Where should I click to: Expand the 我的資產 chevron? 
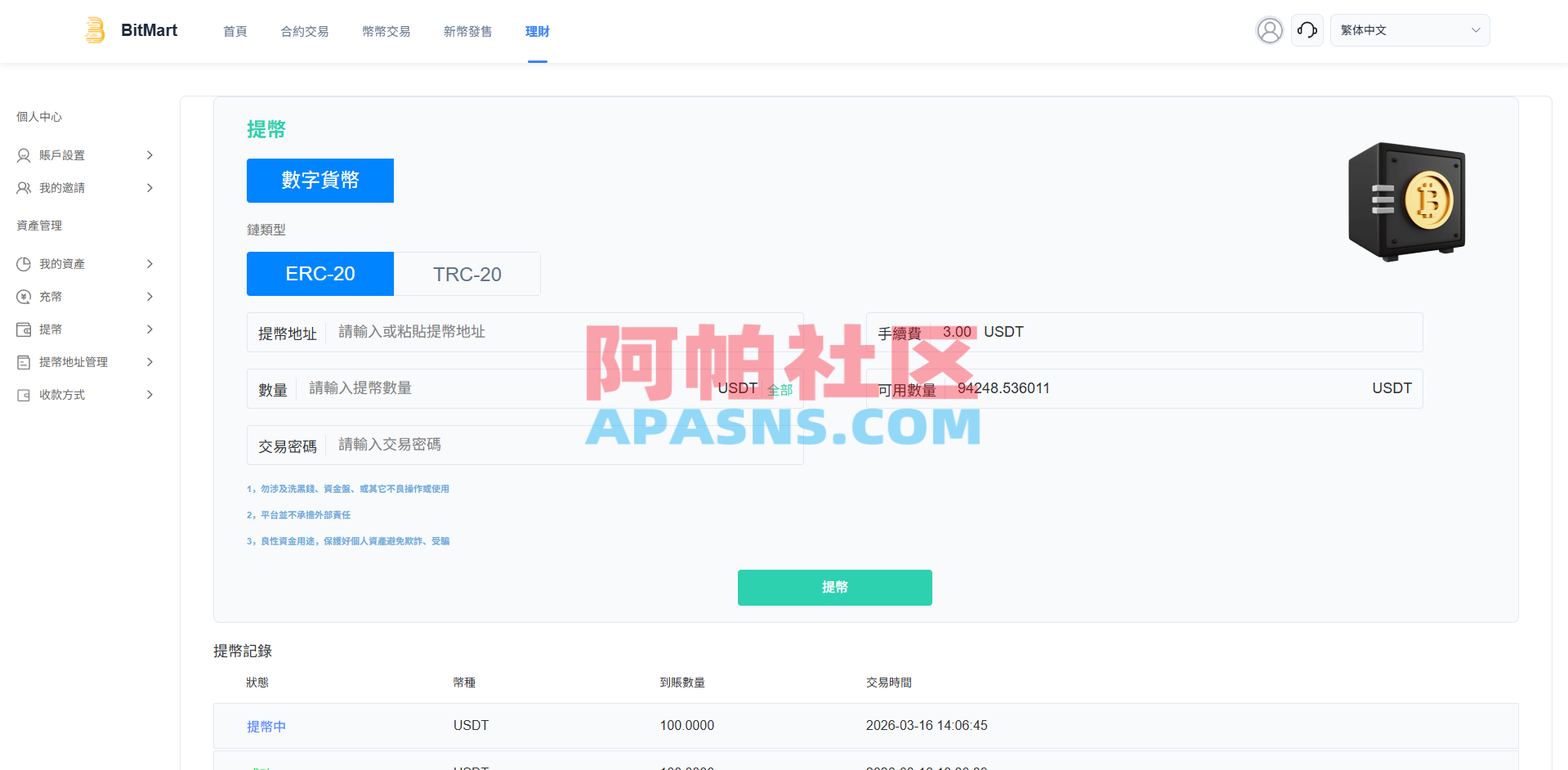150,264
